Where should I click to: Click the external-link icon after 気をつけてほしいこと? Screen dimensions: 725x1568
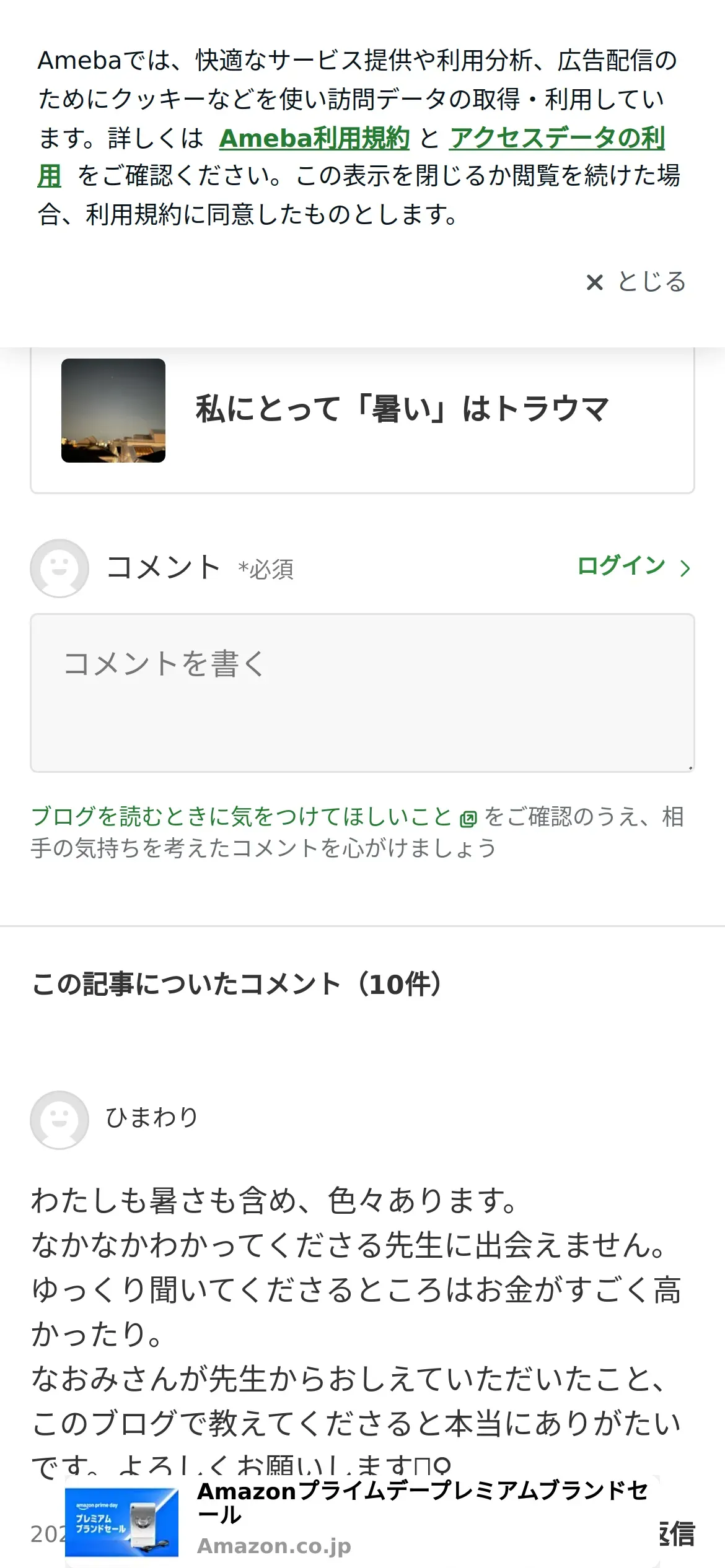(x=468, y=819)
